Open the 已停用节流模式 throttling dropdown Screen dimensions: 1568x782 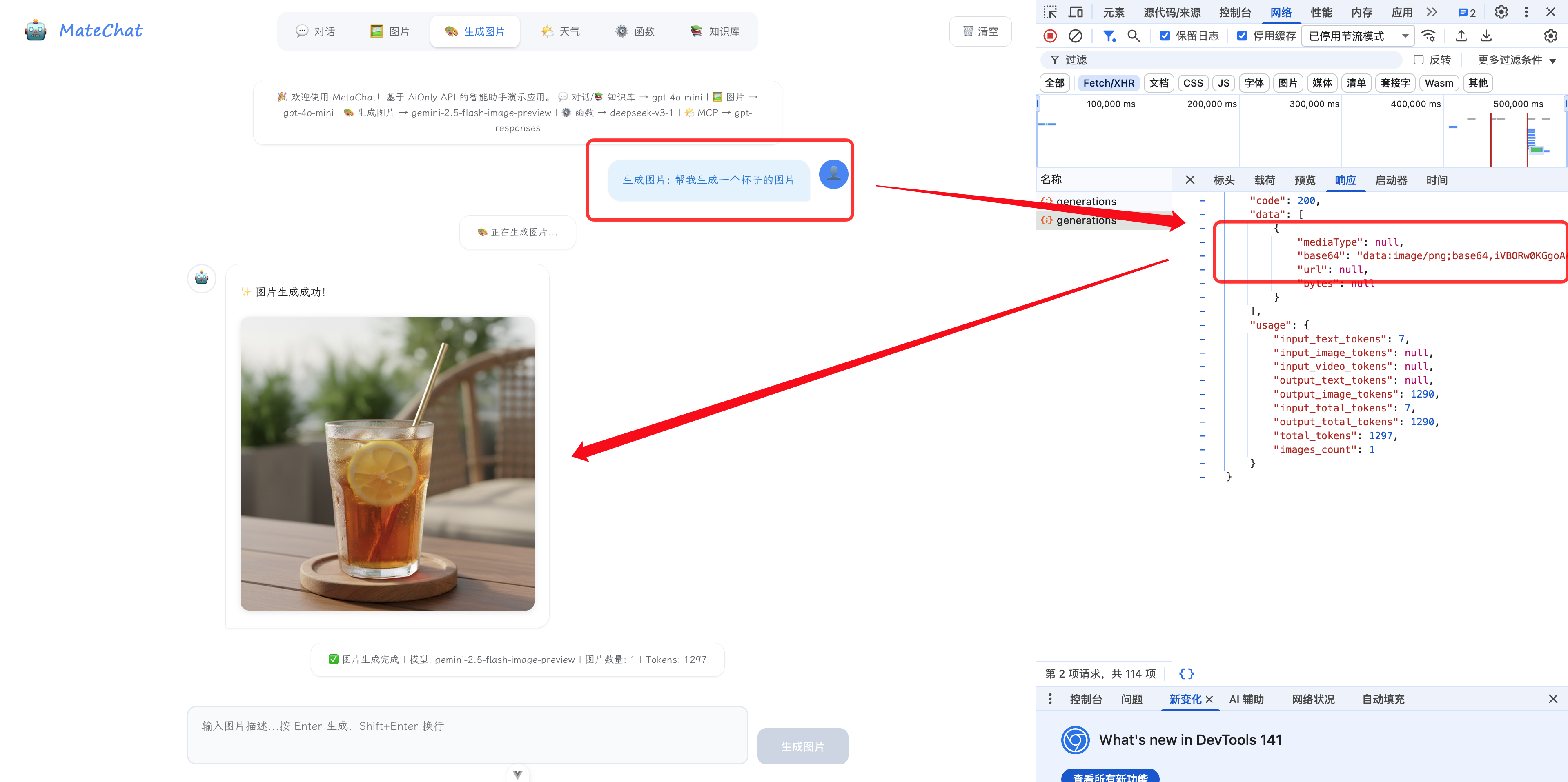click(1358, 36)
